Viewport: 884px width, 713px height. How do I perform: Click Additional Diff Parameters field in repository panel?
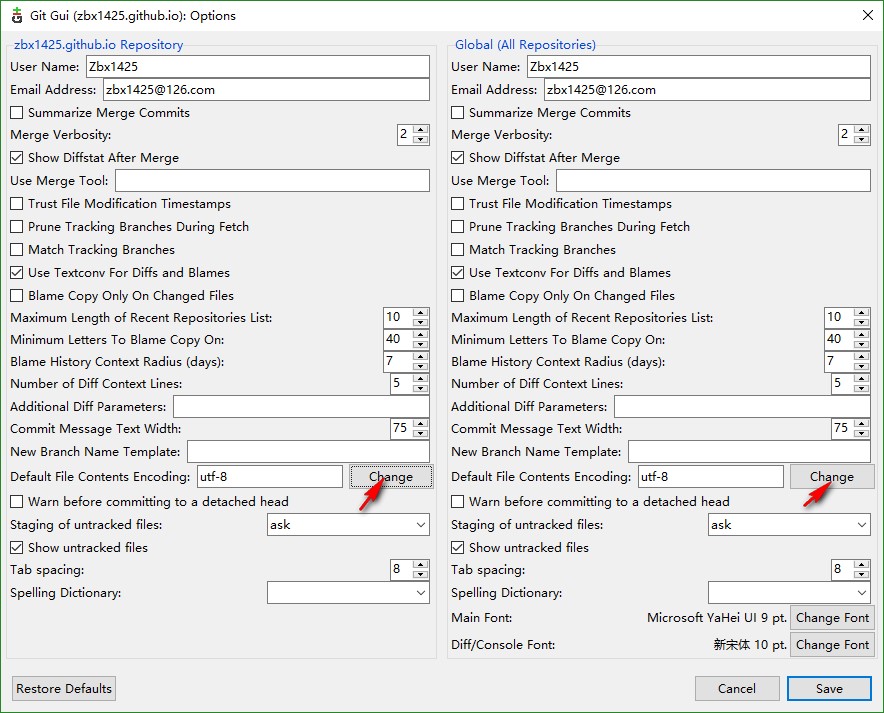point(301,407)
